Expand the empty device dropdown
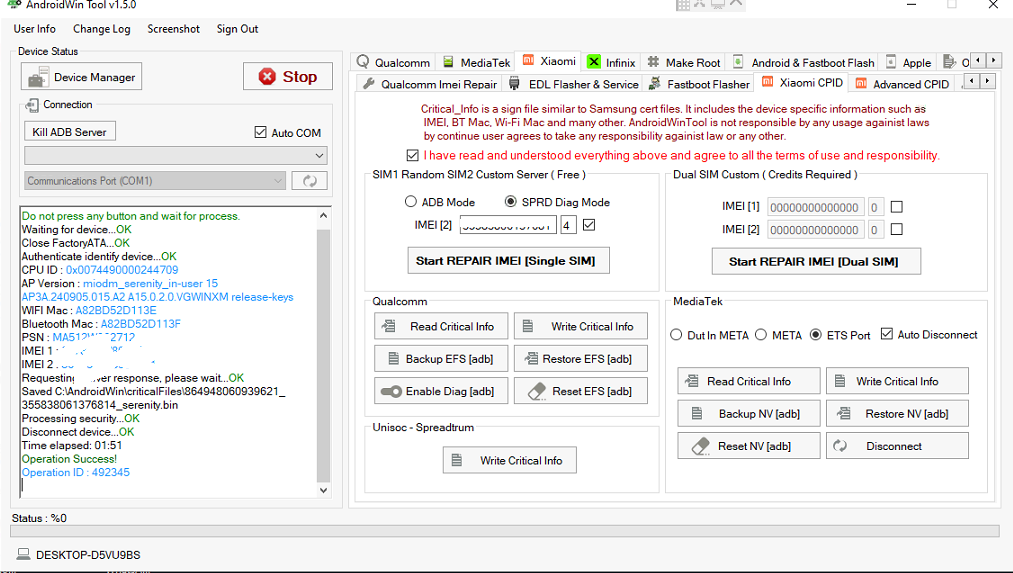Image resolution: width=1013 pixels, height=573 pixels. click(176, 156)
